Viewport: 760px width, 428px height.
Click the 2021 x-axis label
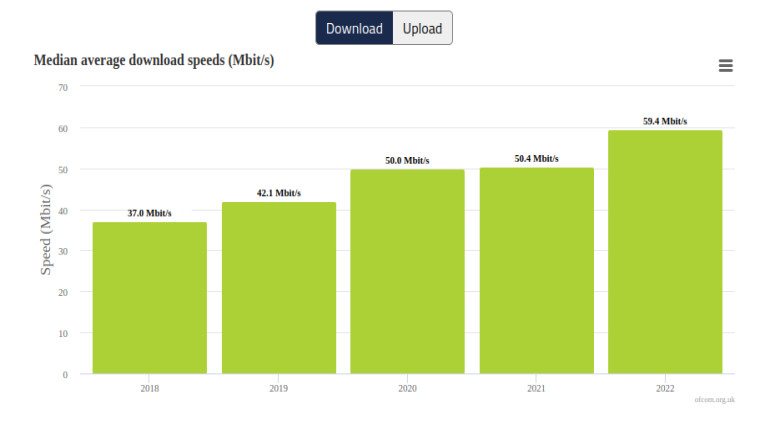(x=537, y=388)
